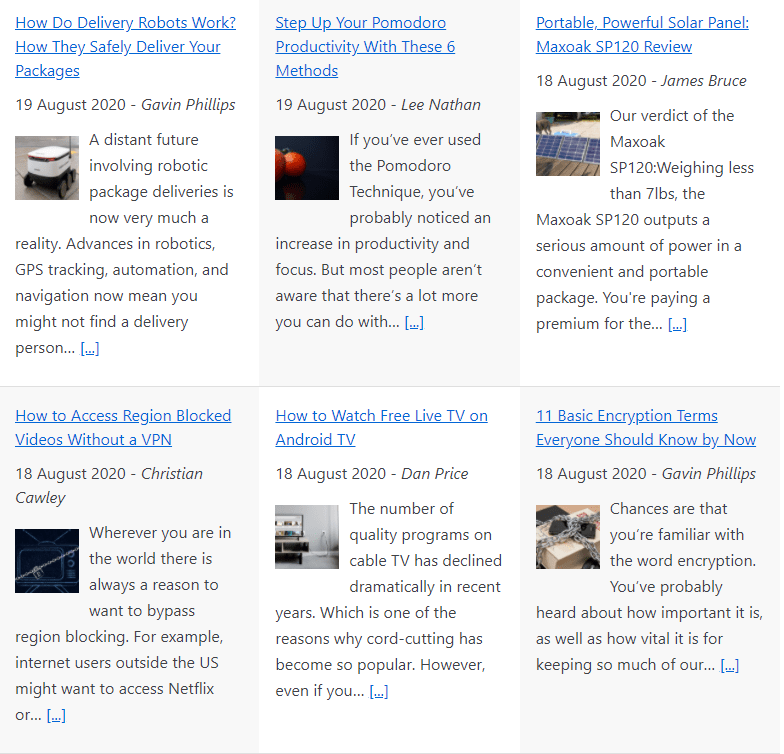Expand the Android TV excerpt via [...]
Screen dimensions: 784x754
pyautogui.click(x=379, y=691)
